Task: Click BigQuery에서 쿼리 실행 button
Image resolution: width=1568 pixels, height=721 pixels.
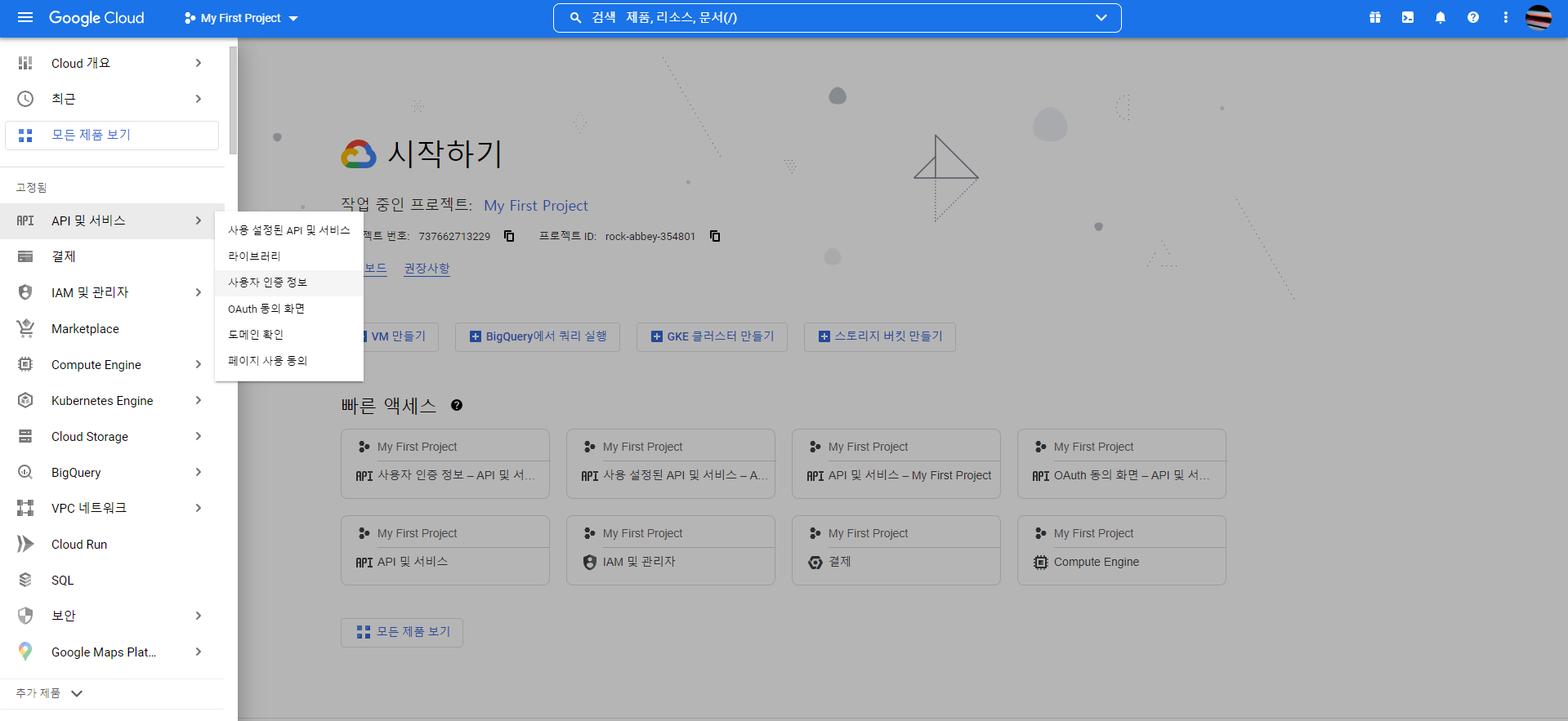Action: click(x=538, y=336)
